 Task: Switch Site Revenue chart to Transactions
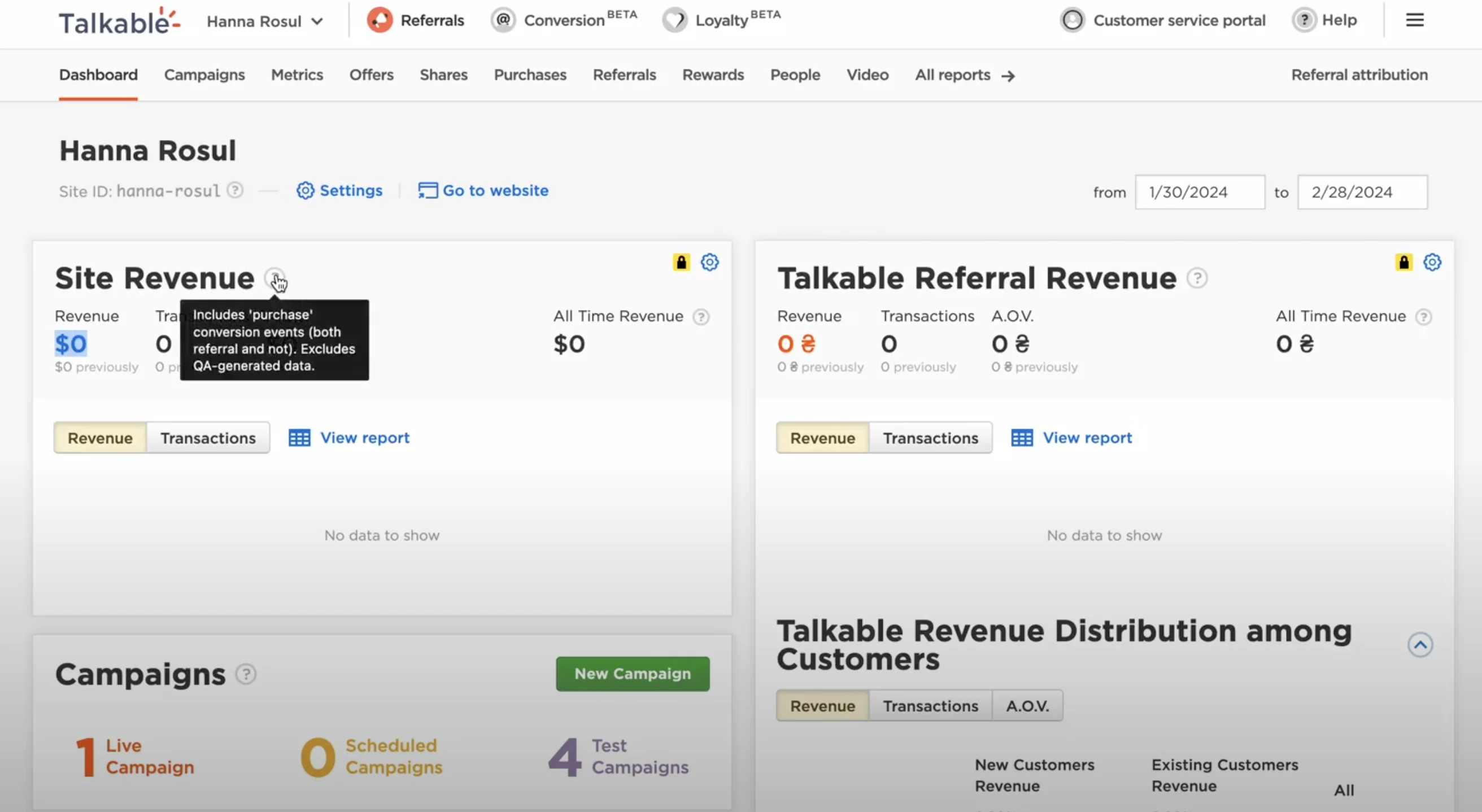click(x=208, y=438)
